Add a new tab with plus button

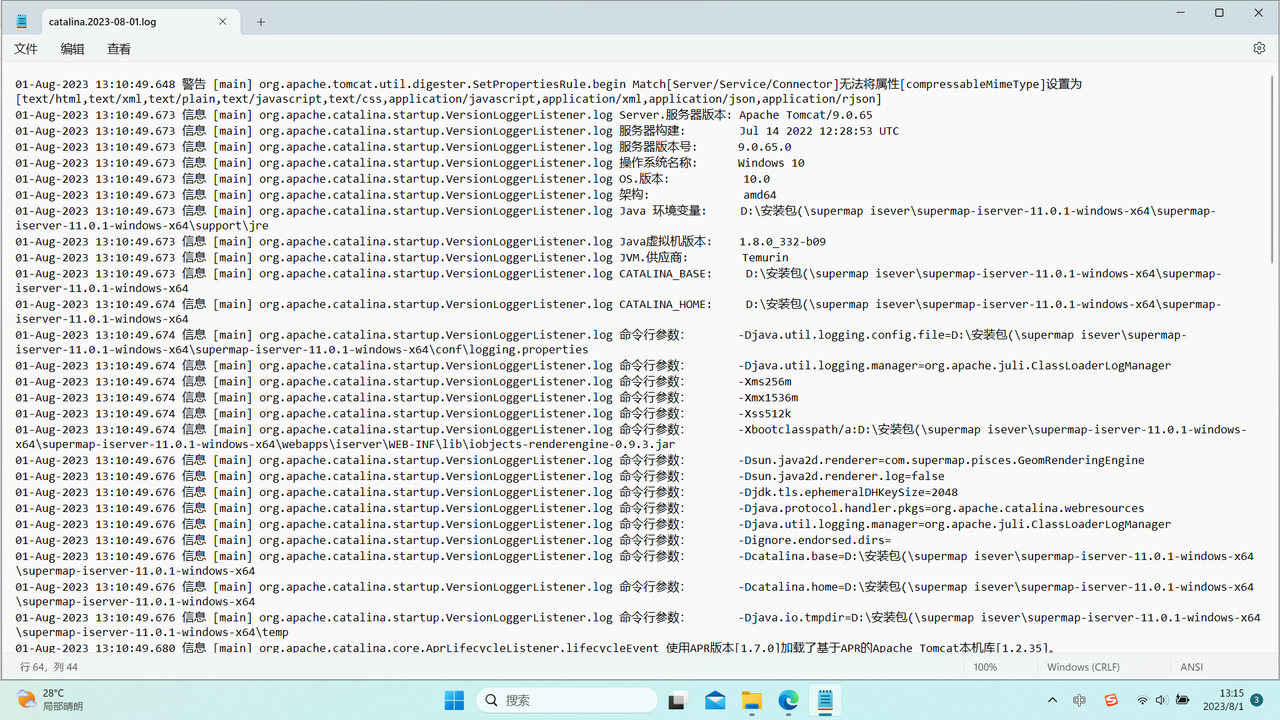point(261,21)
